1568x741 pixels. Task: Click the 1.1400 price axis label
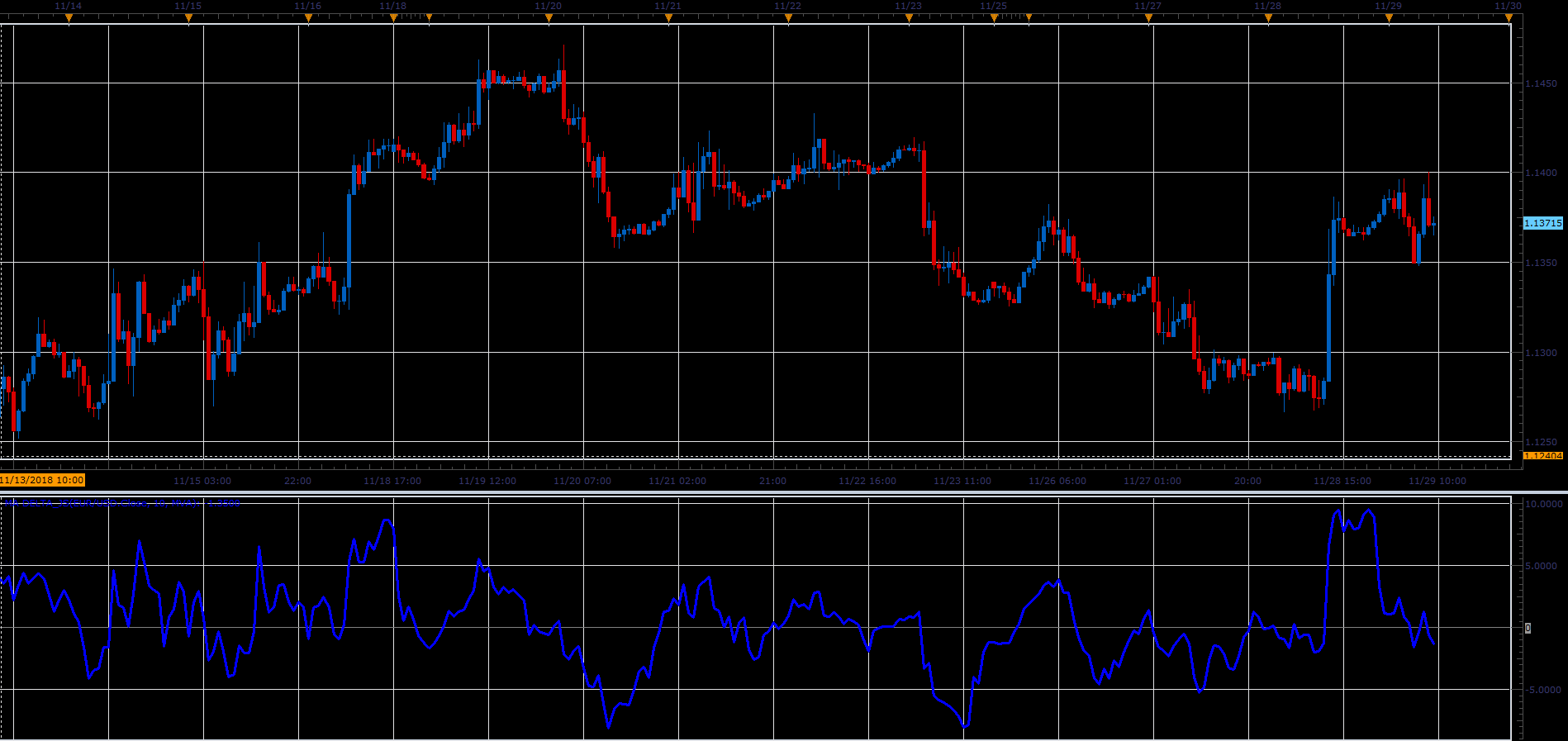click(x=1541, y=173)
